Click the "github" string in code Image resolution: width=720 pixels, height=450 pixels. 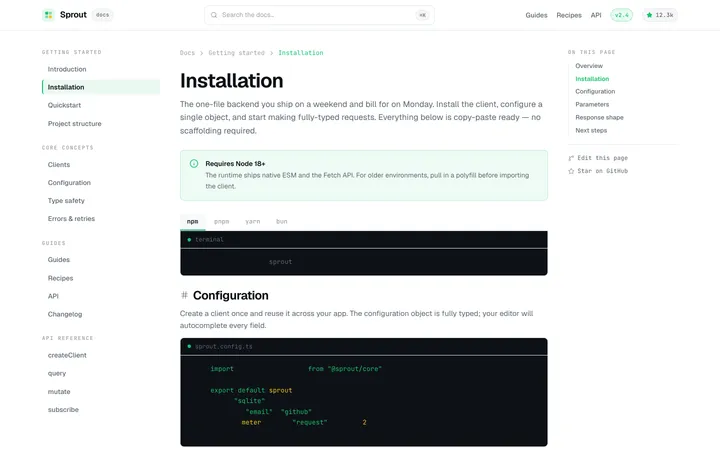coord(296,412)
